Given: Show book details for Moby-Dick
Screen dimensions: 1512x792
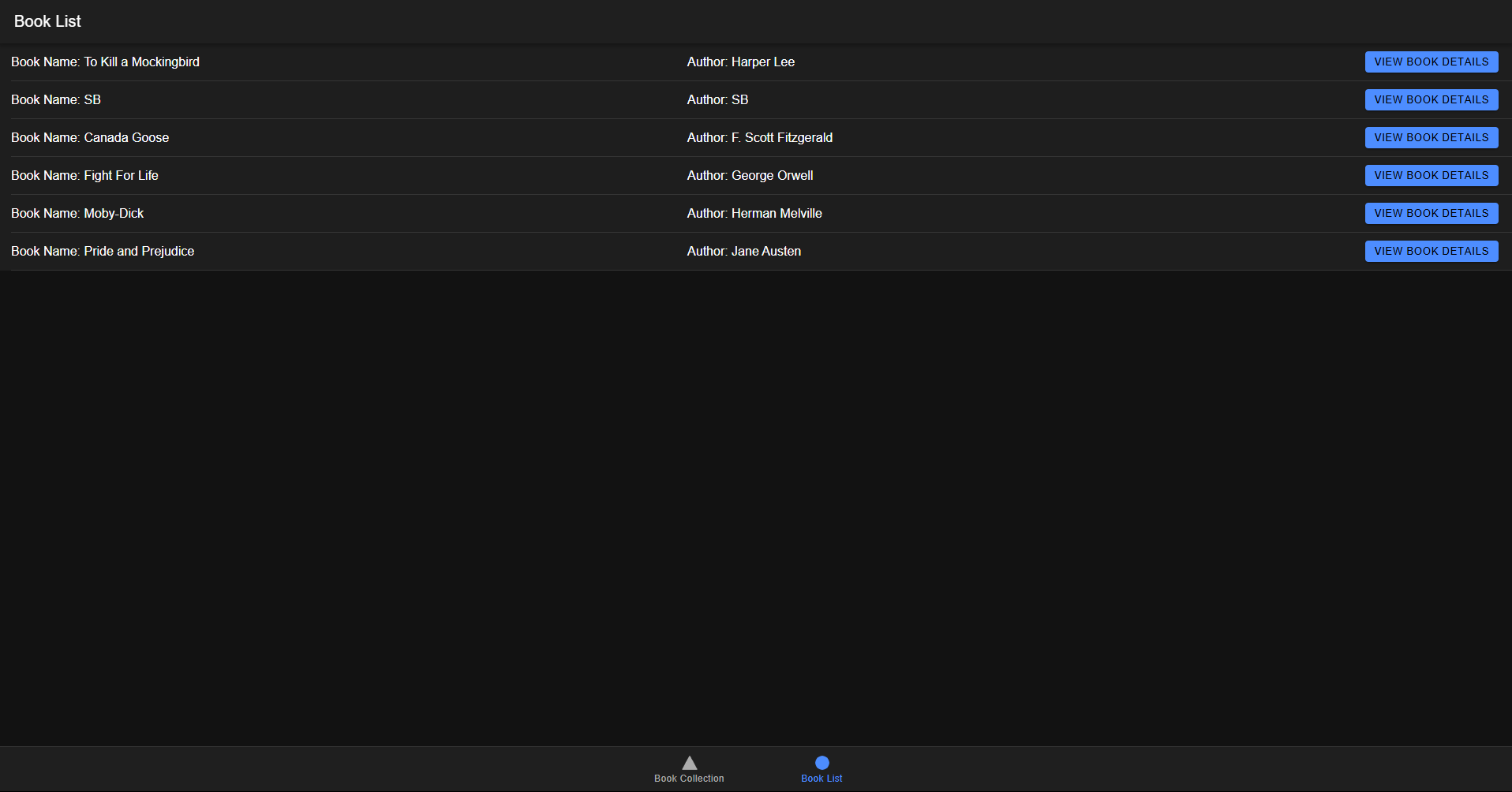Looking at the screenshot, I should tap(1431, 214).
